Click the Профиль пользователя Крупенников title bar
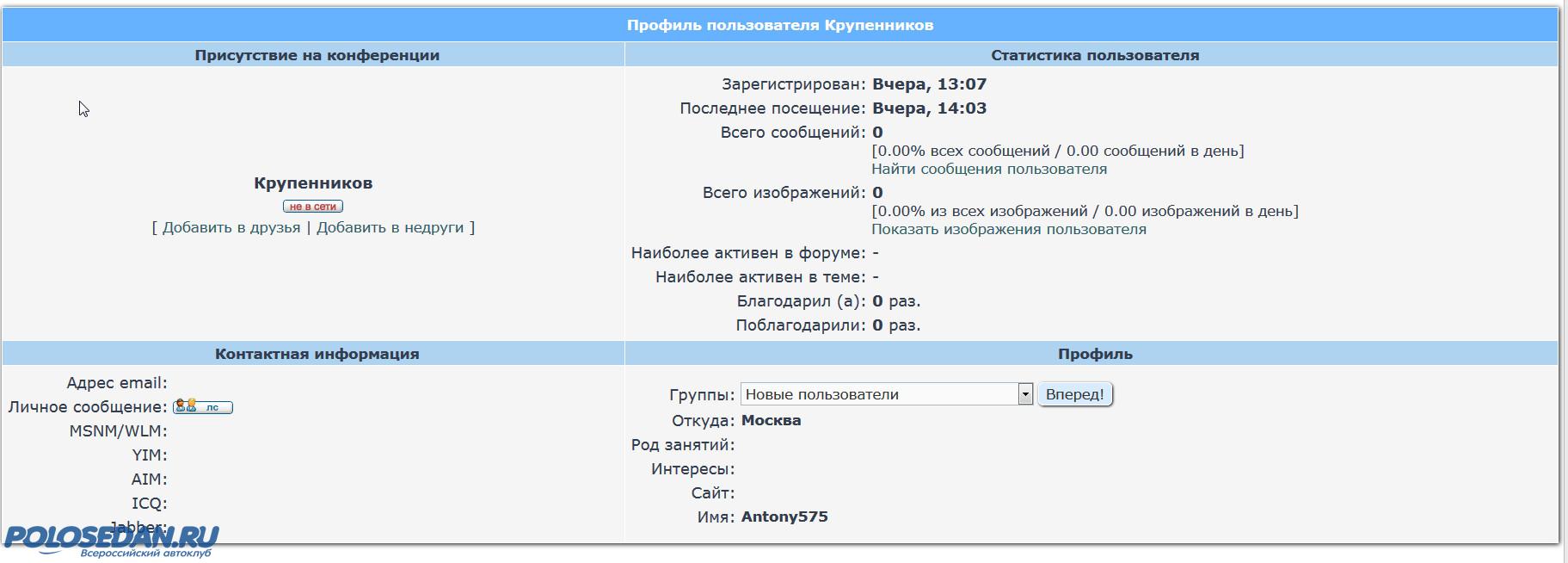Image resolution: width=1568 pixels, height=563 pixels. click(x=779, y=25)
